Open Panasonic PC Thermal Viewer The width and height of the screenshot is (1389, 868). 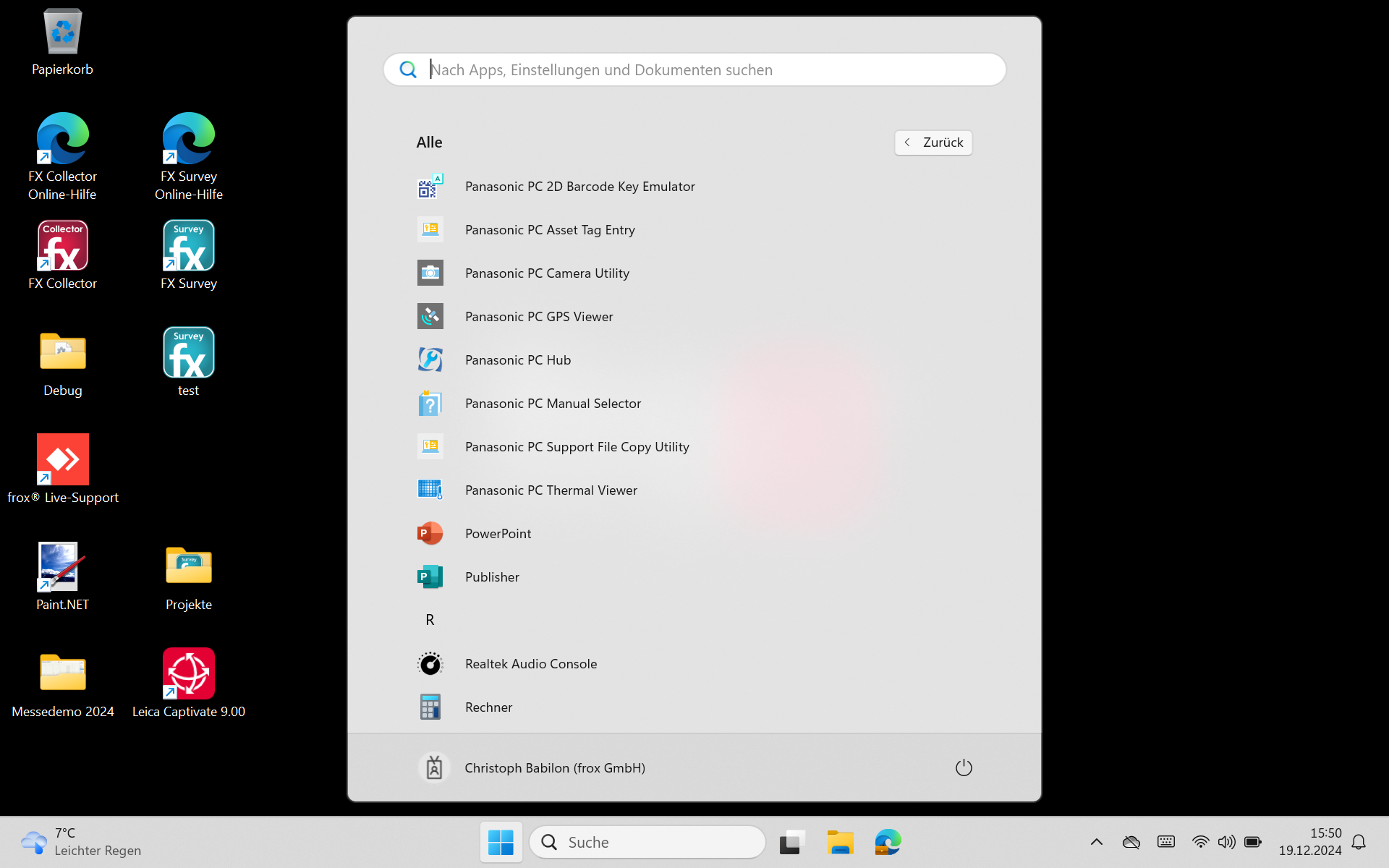click(551, 490)
